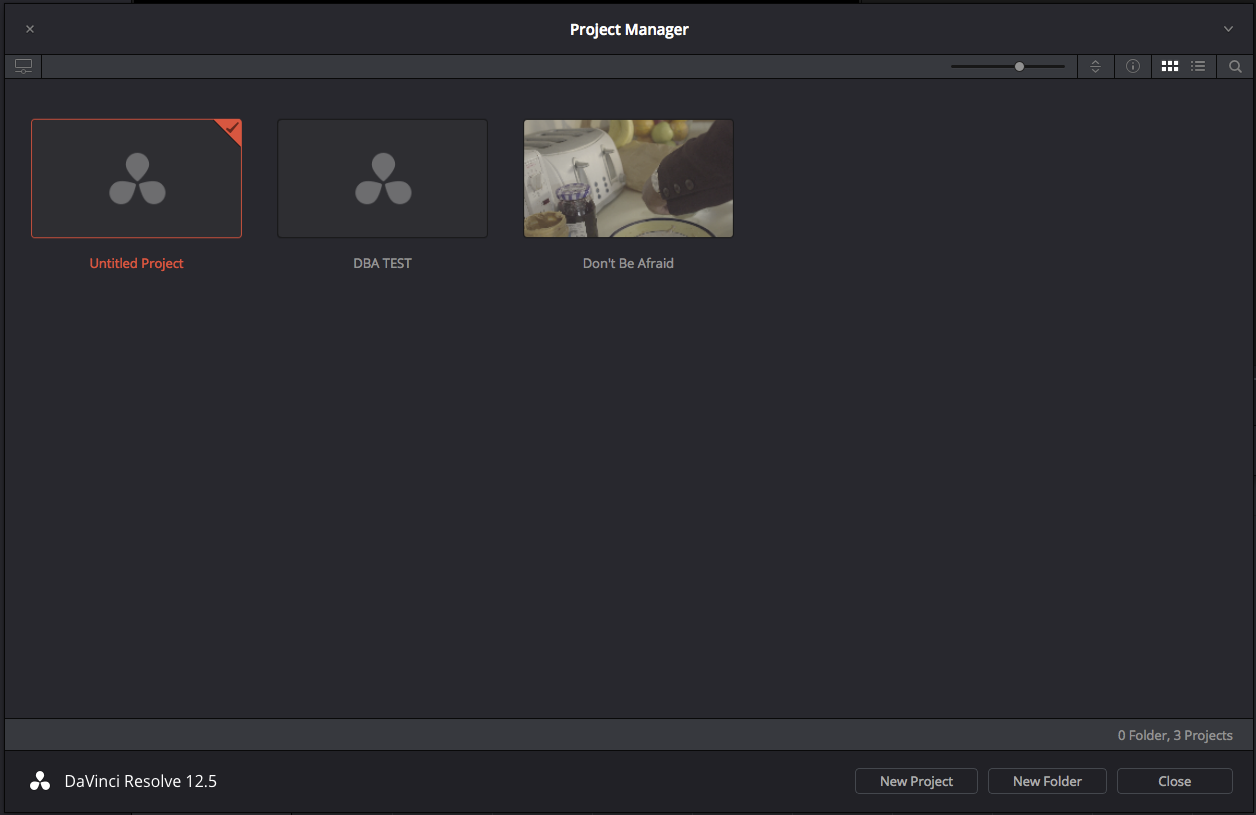The width and height of the screenshot is (1256, 815).
Task: Expand the top-right chevron menu
Action: pyautogui.click(x=1228, y=29)
